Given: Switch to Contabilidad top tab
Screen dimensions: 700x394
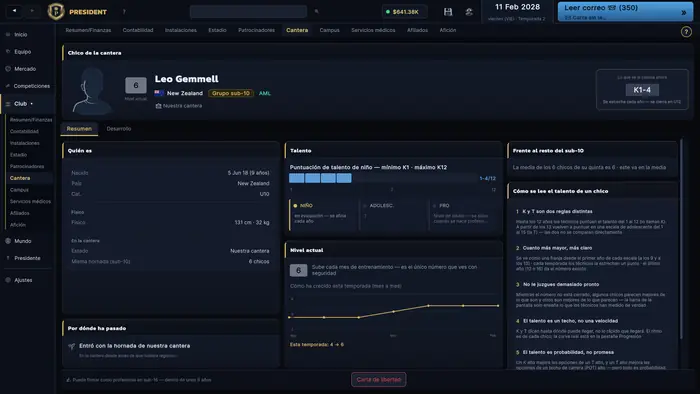Looking at the screenshot, I should 138,30.
